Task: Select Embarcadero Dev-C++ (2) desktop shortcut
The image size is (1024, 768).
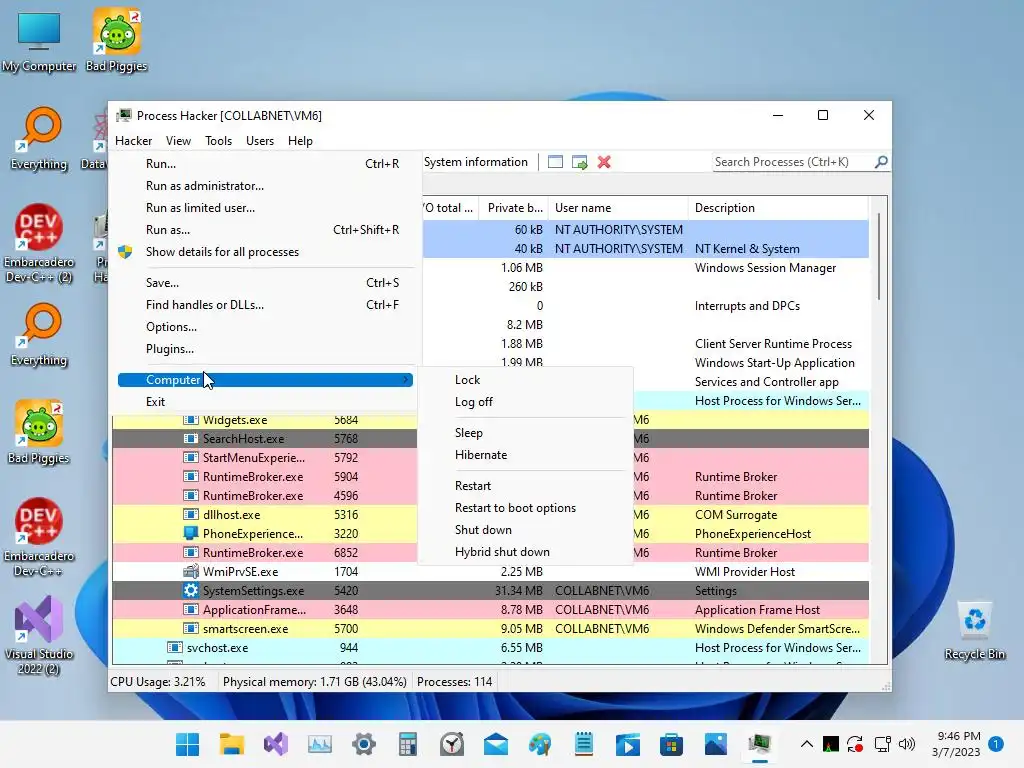Action: pos(39,243)
